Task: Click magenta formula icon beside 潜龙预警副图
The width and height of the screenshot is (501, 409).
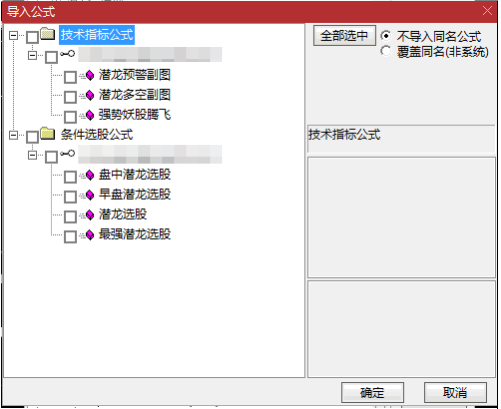Action: point(90,75)
